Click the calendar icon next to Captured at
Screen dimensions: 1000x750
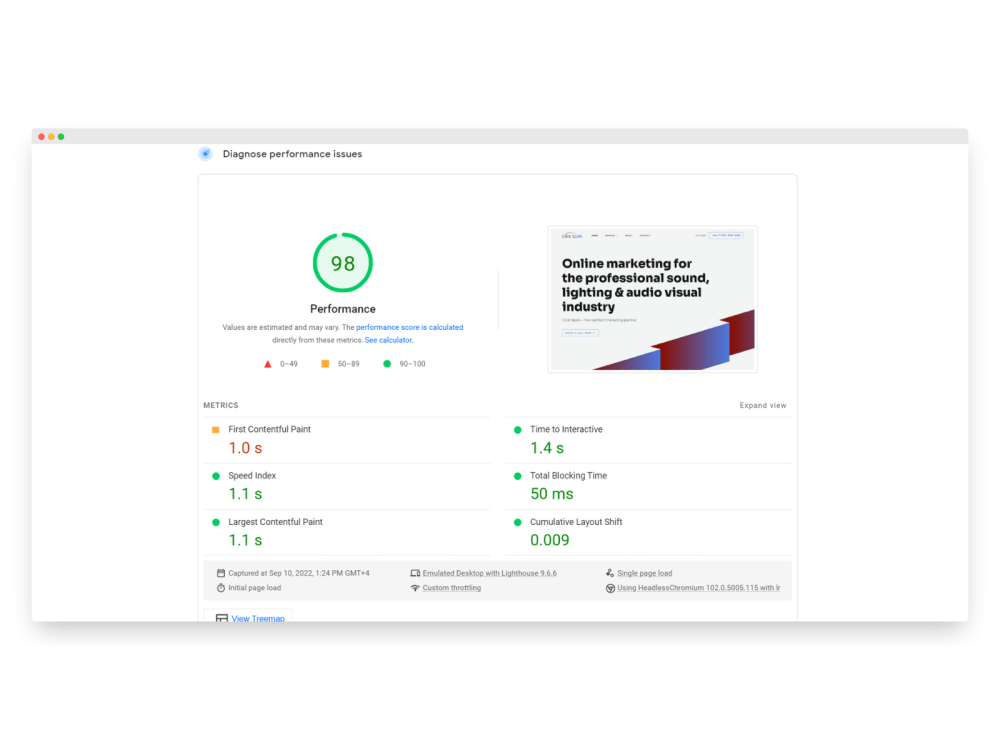click(x=221, y=573)
